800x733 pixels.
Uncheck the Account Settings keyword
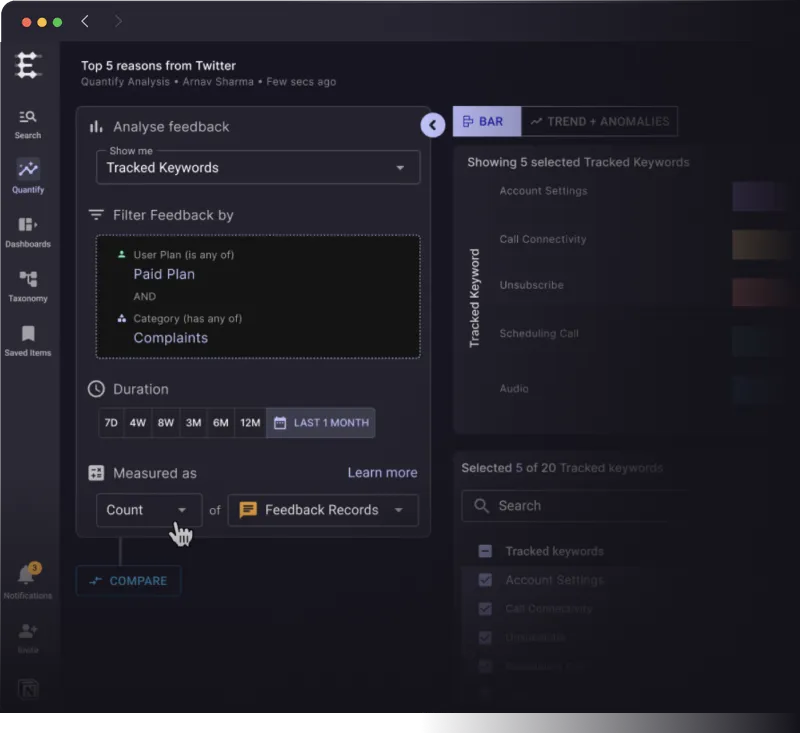[485, 580]
